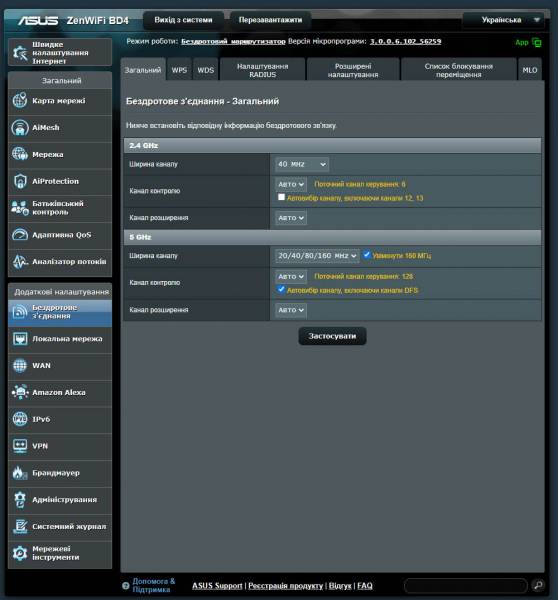Select the Бездротове з'єднання wireless icon
The image size is (558, 600).
pyautogui.click(x=20, y=312)
